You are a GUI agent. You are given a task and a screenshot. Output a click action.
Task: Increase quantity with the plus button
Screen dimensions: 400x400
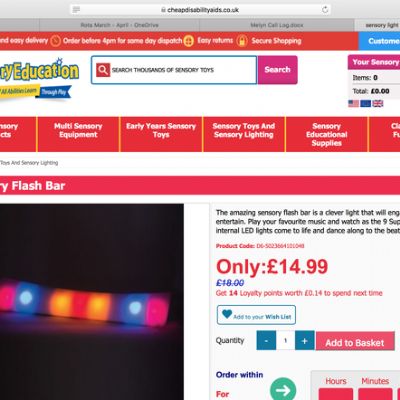pyautogui.click(x=305, y=340)
